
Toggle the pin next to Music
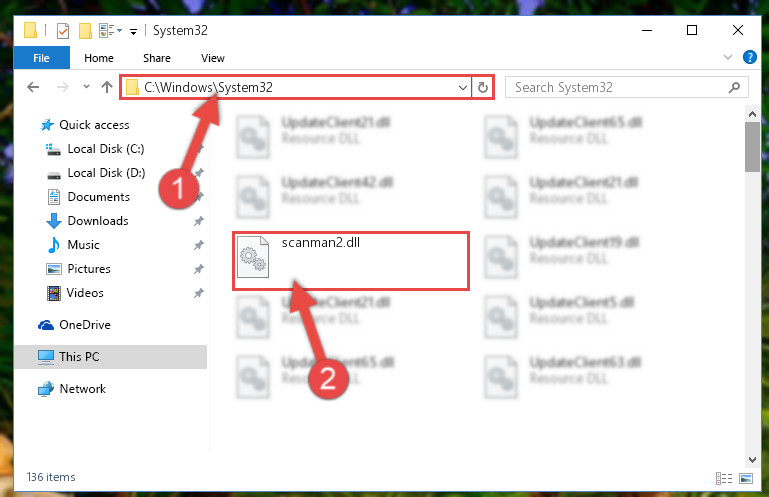(x=198, y=245)
